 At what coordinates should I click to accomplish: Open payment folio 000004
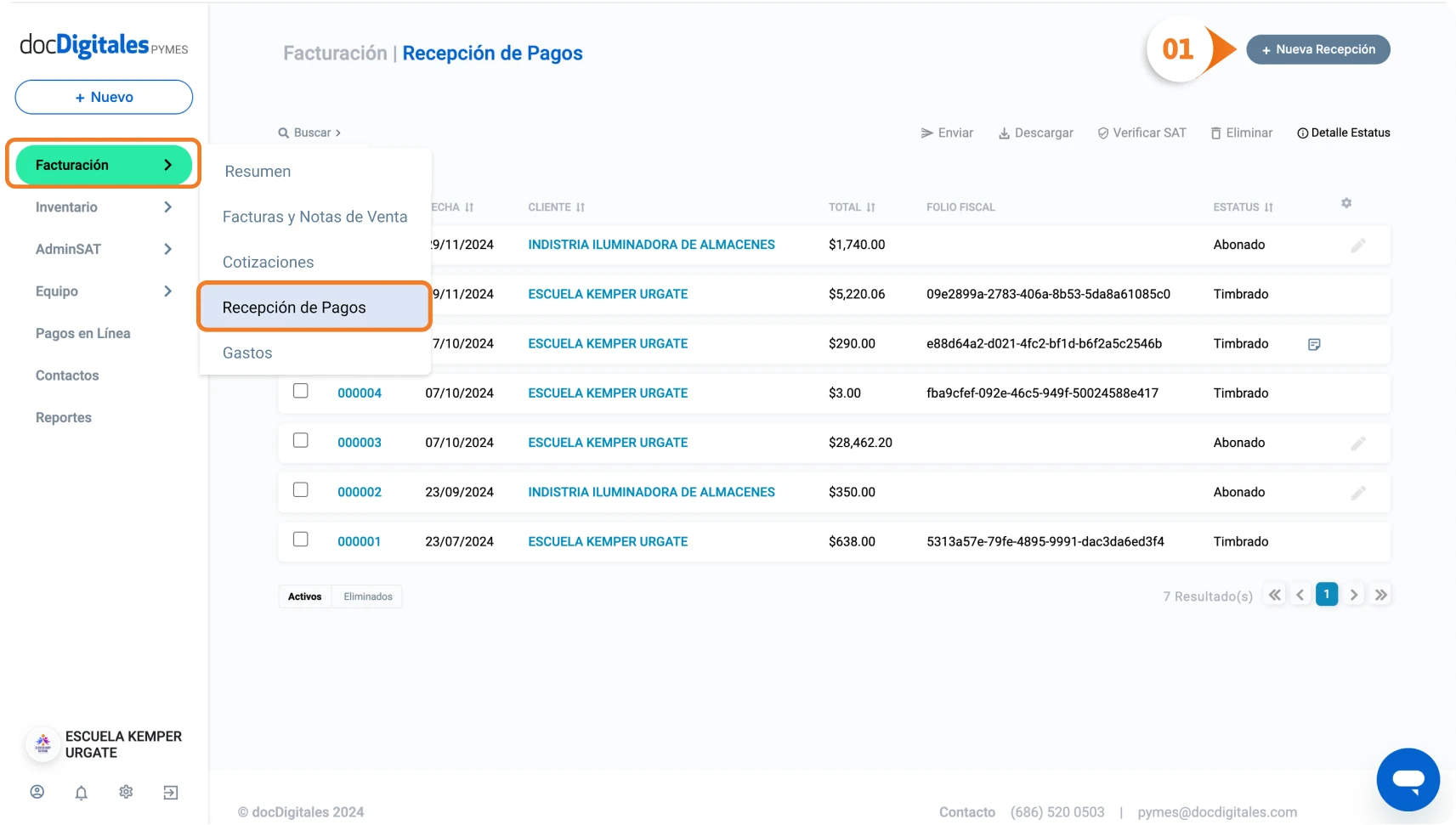(360, 393)
